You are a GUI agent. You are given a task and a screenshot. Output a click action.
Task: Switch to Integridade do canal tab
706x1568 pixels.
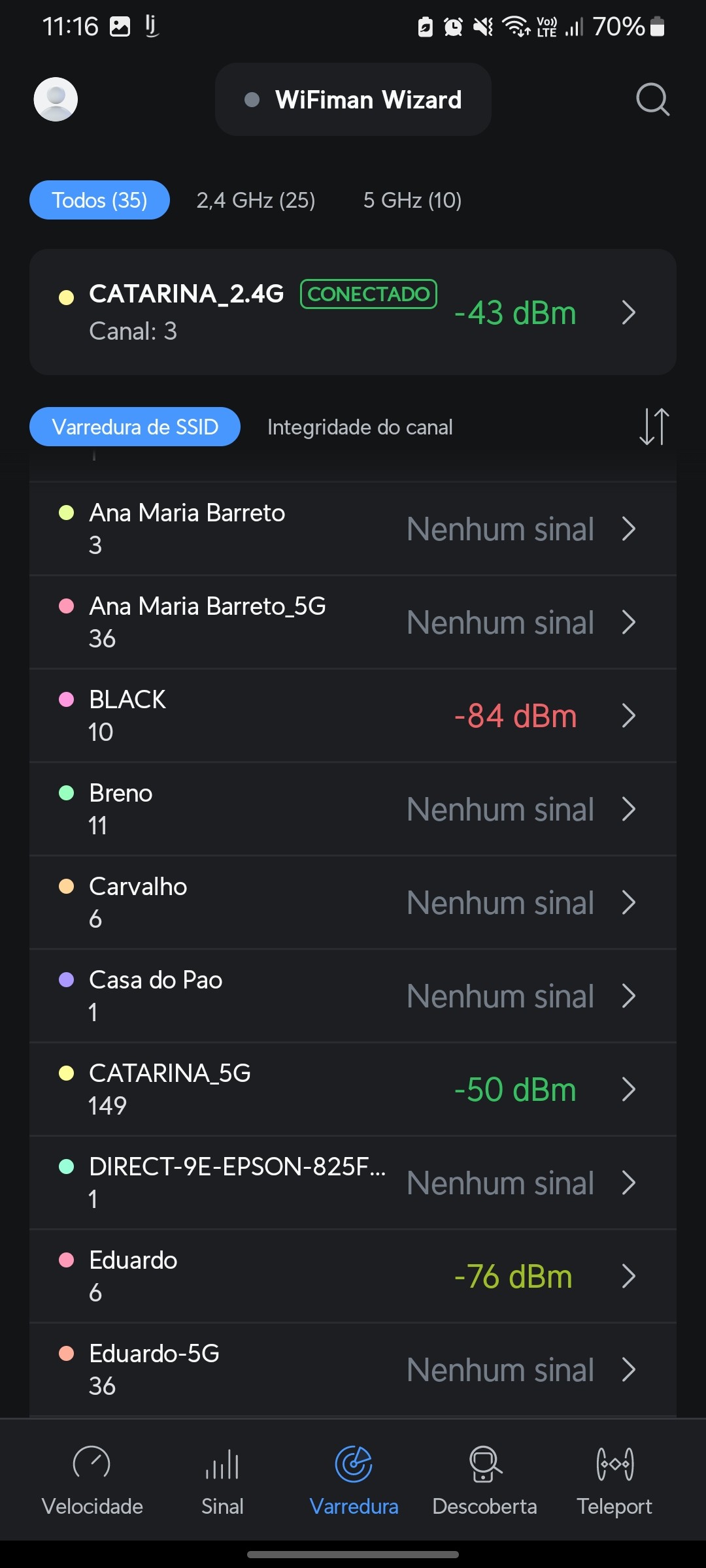(360, 427)
